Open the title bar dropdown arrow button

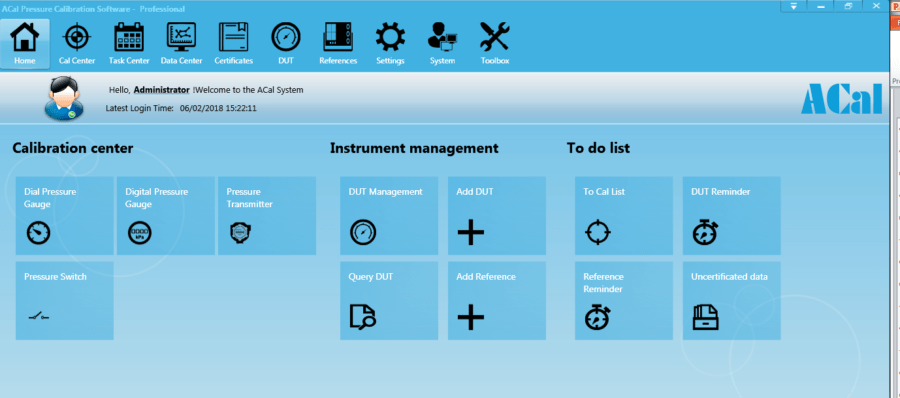click(794, 6)
